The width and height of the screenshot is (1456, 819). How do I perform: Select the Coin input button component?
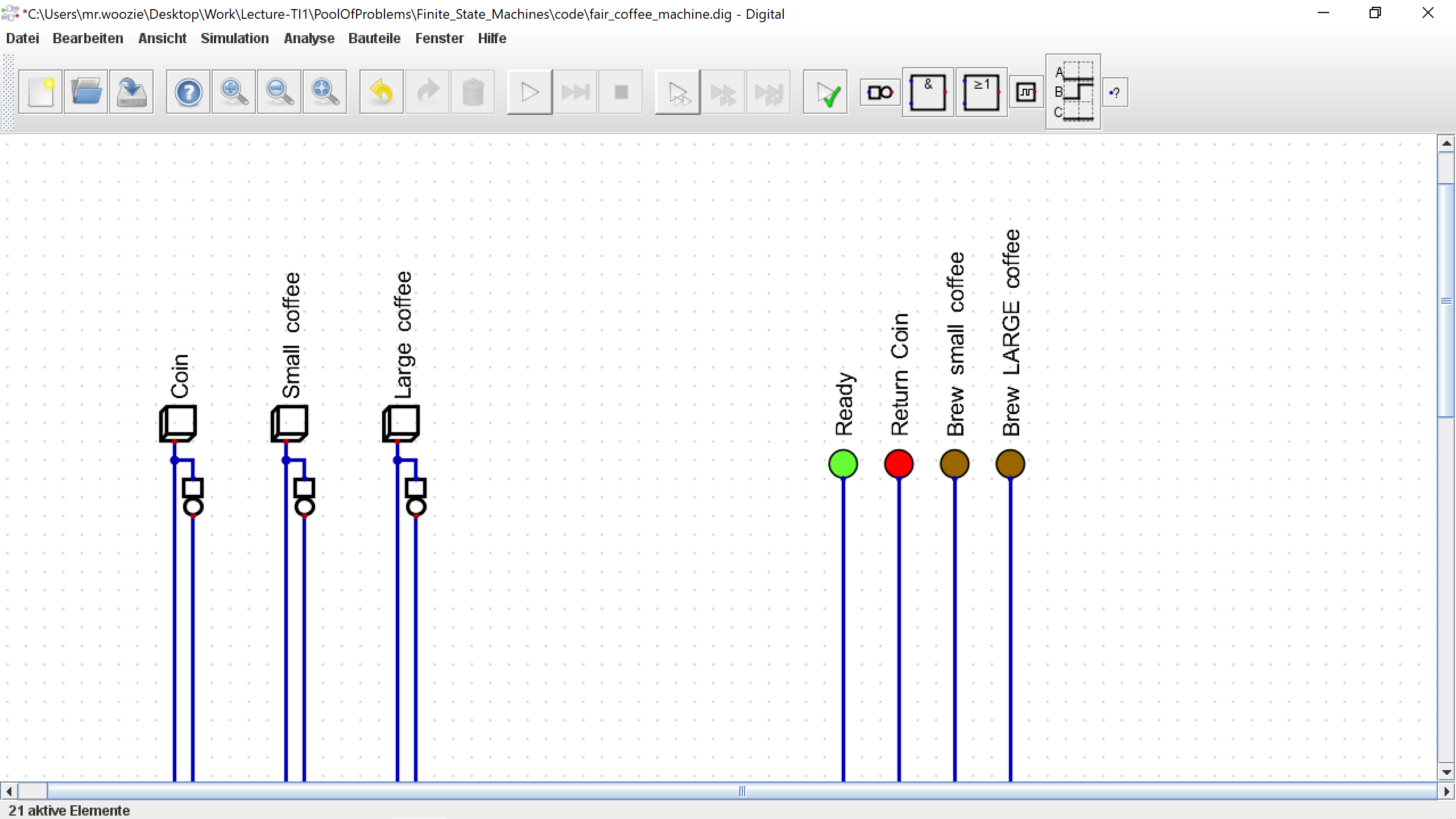point(178,423)
